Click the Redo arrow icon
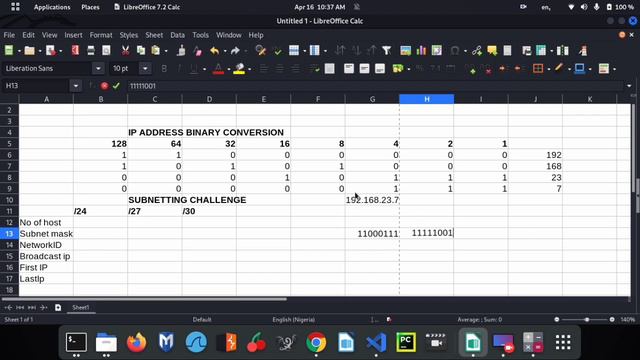This screenshot has width=640, height=360. click(x=235, y=50)
